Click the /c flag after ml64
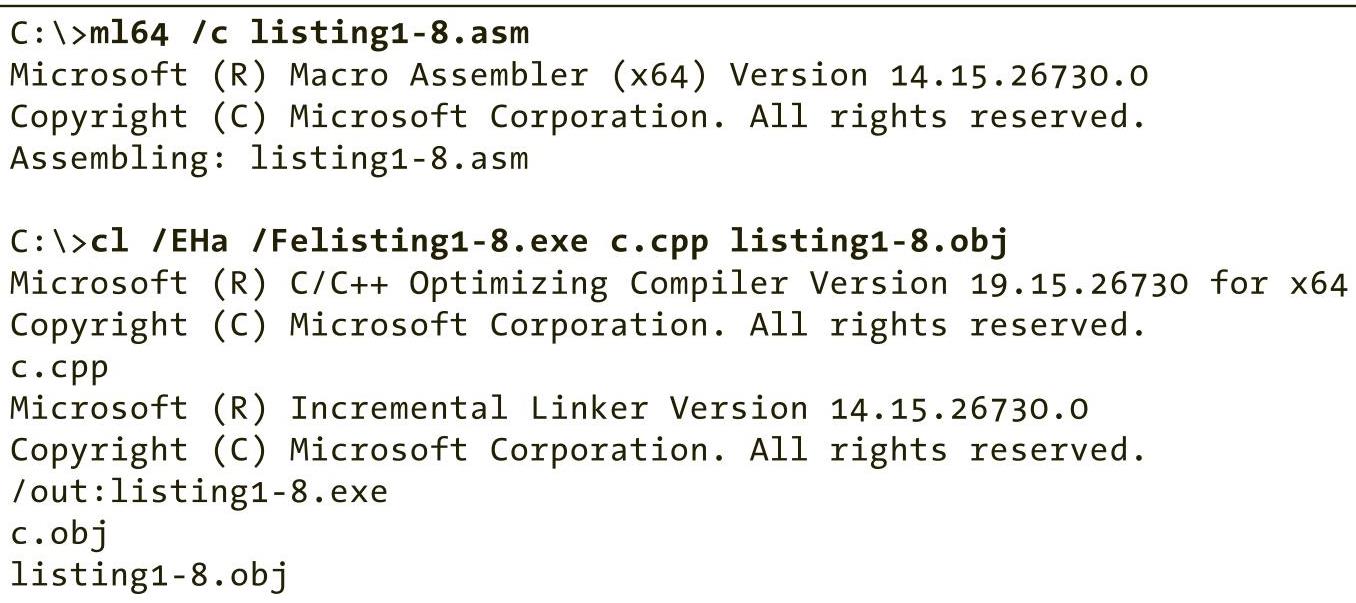The height and width of the screenshot is (603, 1356). coord(209,33)
